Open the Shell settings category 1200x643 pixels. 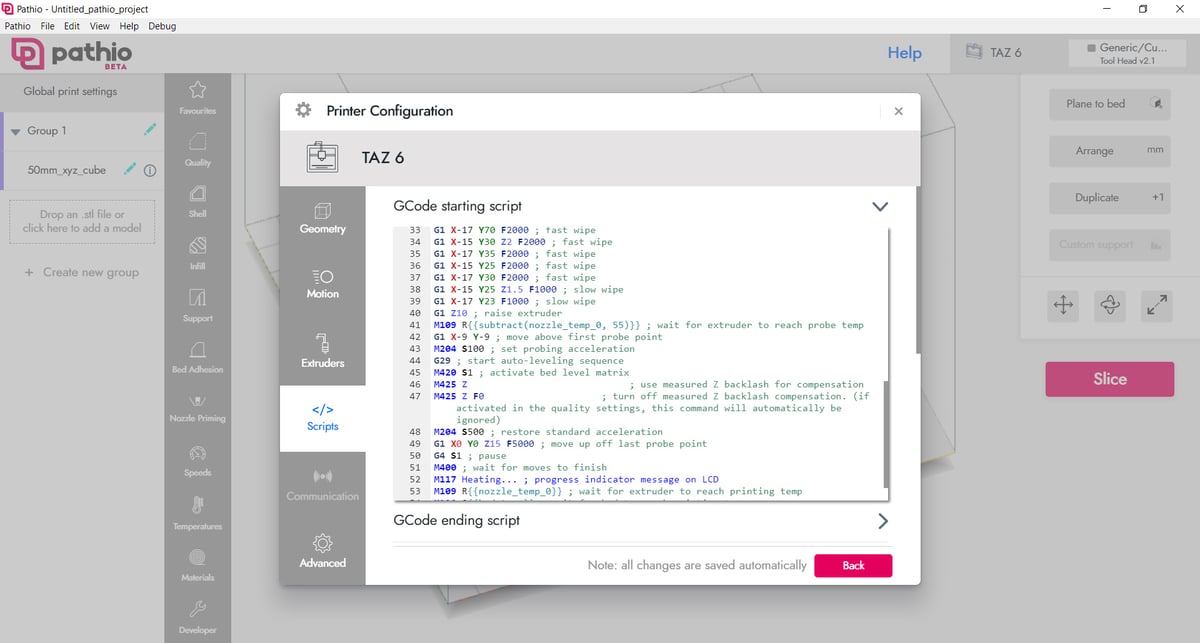[x=197, y=201]
